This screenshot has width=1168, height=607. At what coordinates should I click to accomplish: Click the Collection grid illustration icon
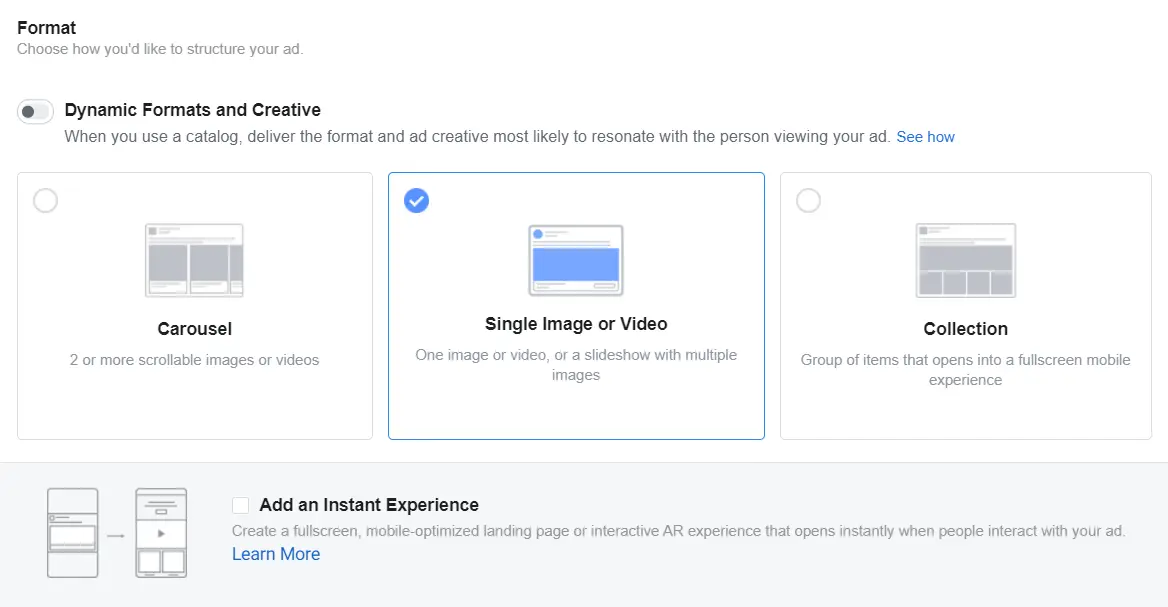tap(965, 260)
